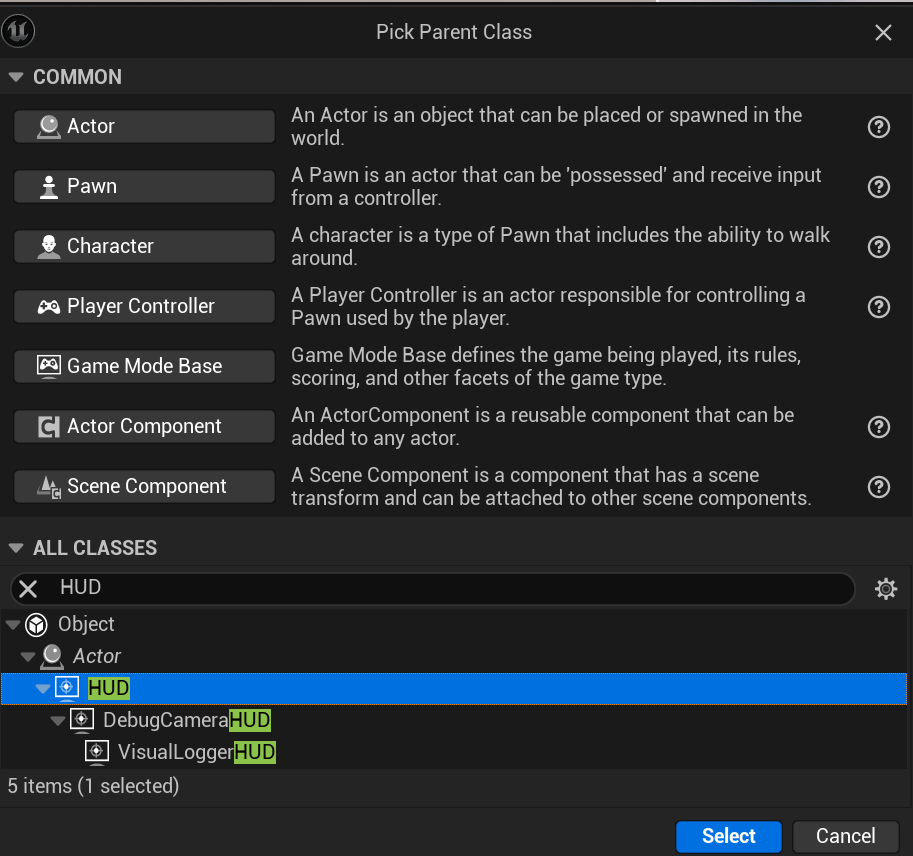
Task: Click the 'Pick Parent Class' title text
Action: click(x=454, y=32)
